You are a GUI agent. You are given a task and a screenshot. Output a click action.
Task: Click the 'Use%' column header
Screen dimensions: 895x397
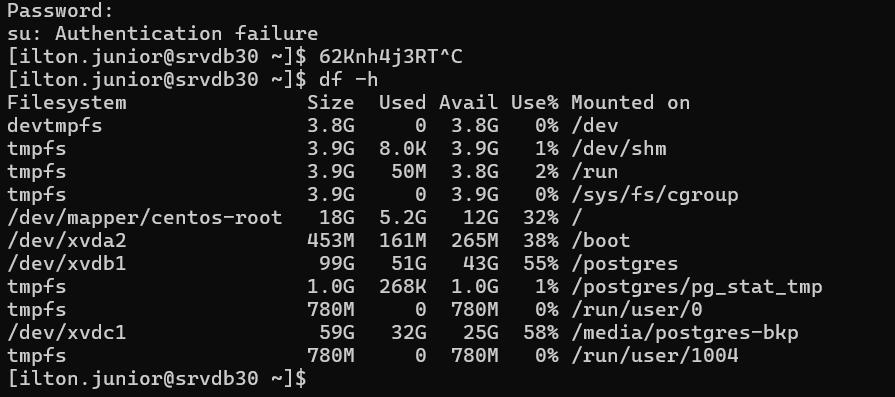point(535,103)
